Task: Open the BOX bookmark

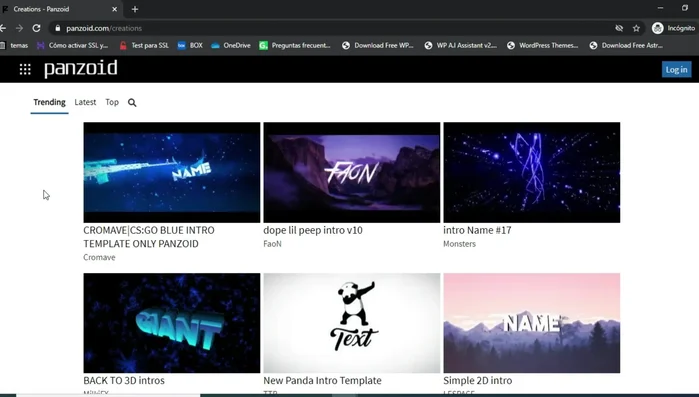Action: point(190,45)
